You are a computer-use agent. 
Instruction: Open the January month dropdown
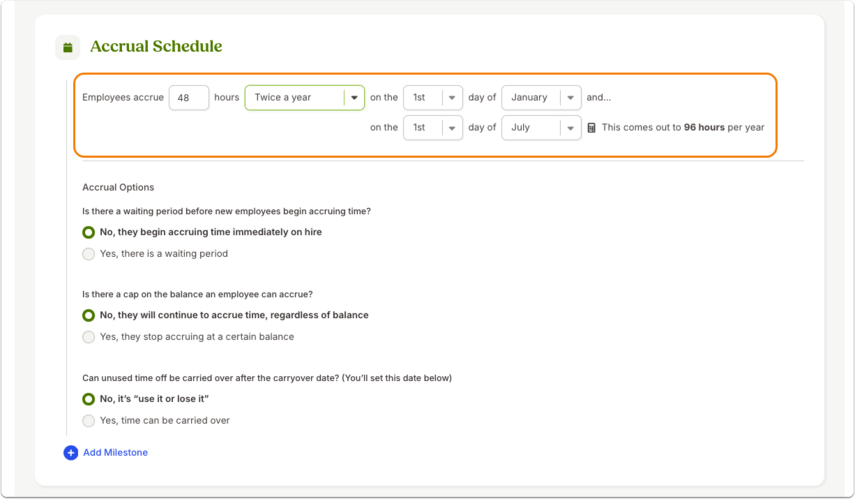541,98
